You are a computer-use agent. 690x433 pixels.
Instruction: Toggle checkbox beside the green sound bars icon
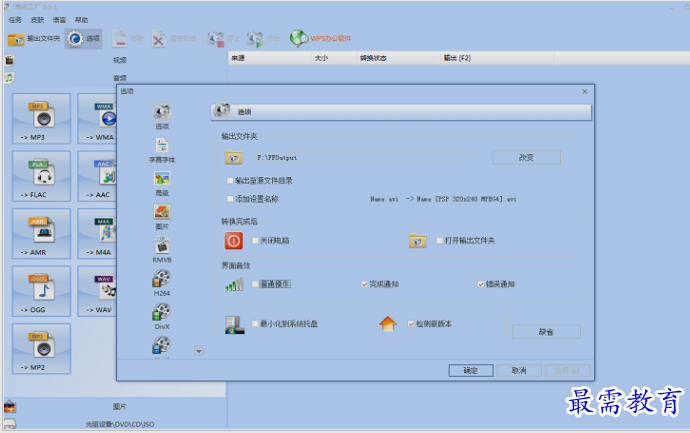pos(255,284)
